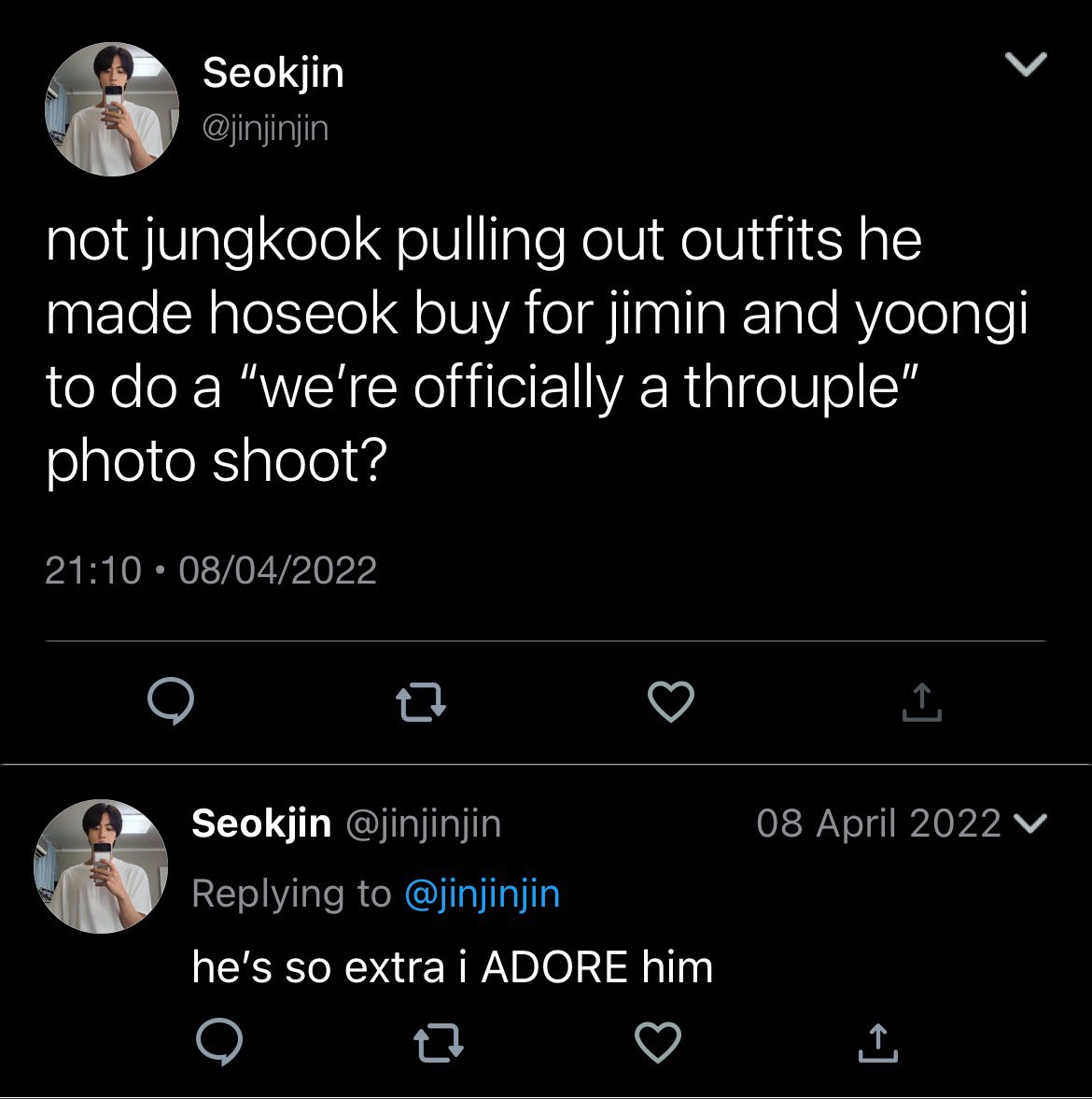This screenshot has width=1092, height=1099.
Task: Open the Seokjin display name on the main tweet
Action: click(273, 73)
